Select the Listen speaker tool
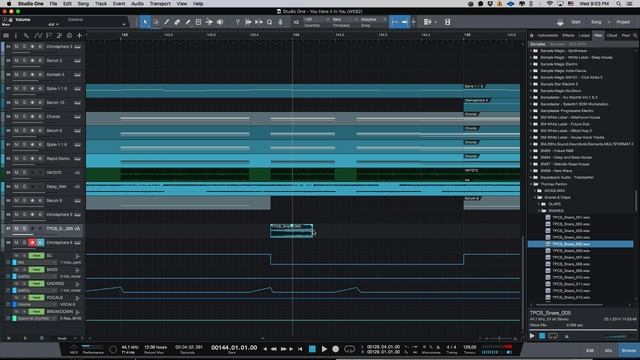 220,22
